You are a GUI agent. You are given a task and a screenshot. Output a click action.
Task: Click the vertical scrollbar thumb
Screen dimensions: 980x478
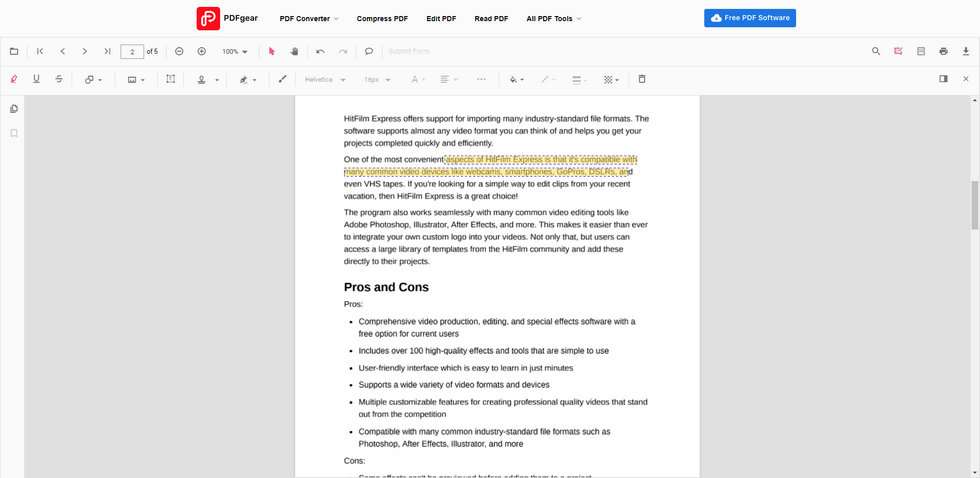click(974, 206)
